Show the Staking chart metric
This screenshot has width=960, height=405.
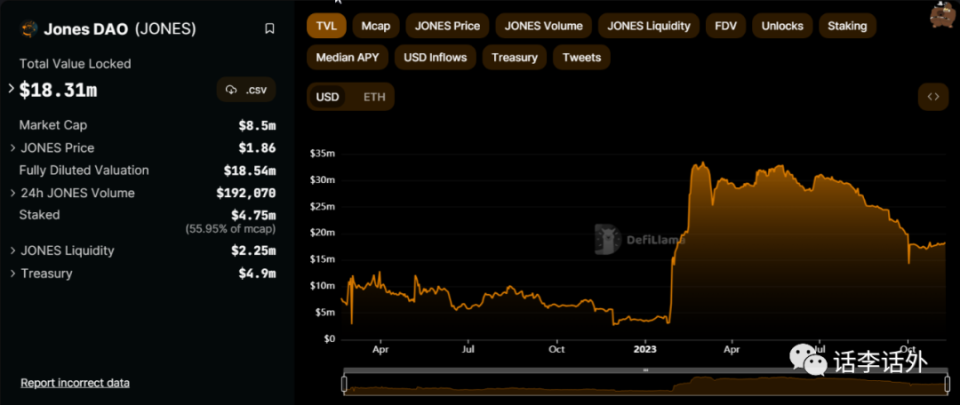tap(847, 26)
